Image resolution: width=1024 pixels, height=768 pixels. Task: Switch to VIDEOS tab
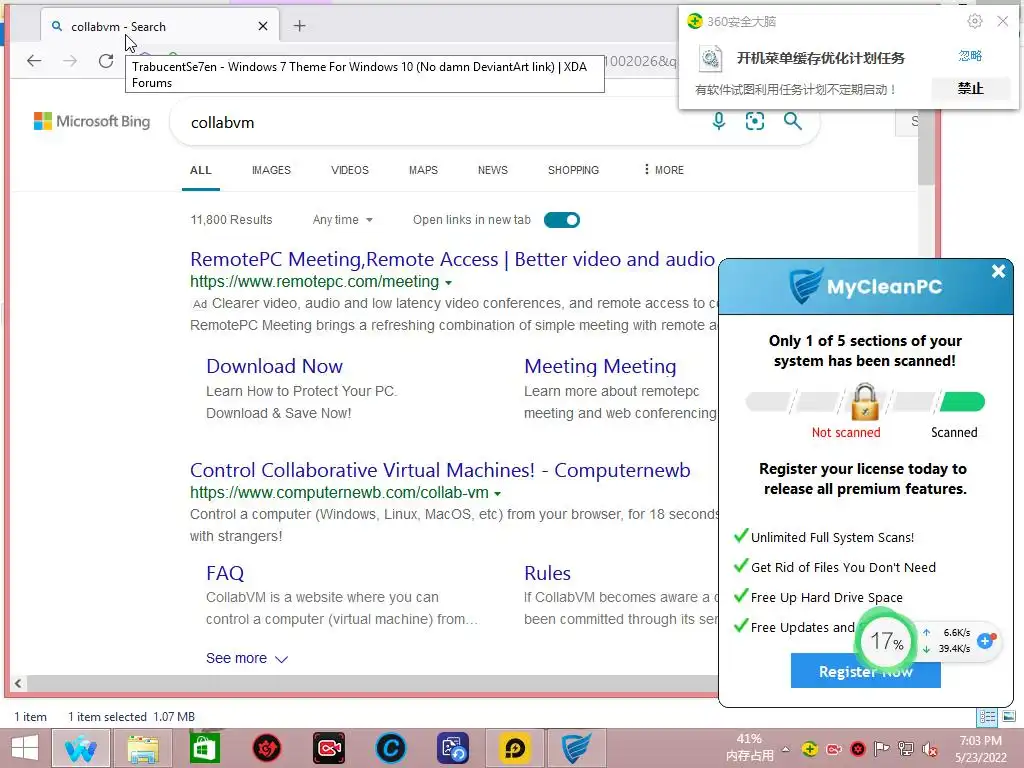(x=349, y=170)
